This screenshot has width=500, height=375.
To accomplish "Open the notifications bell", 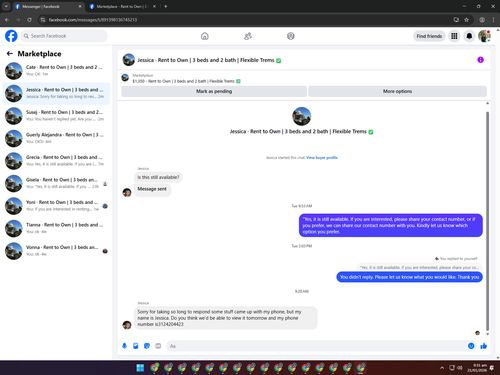I will (469, 36).
